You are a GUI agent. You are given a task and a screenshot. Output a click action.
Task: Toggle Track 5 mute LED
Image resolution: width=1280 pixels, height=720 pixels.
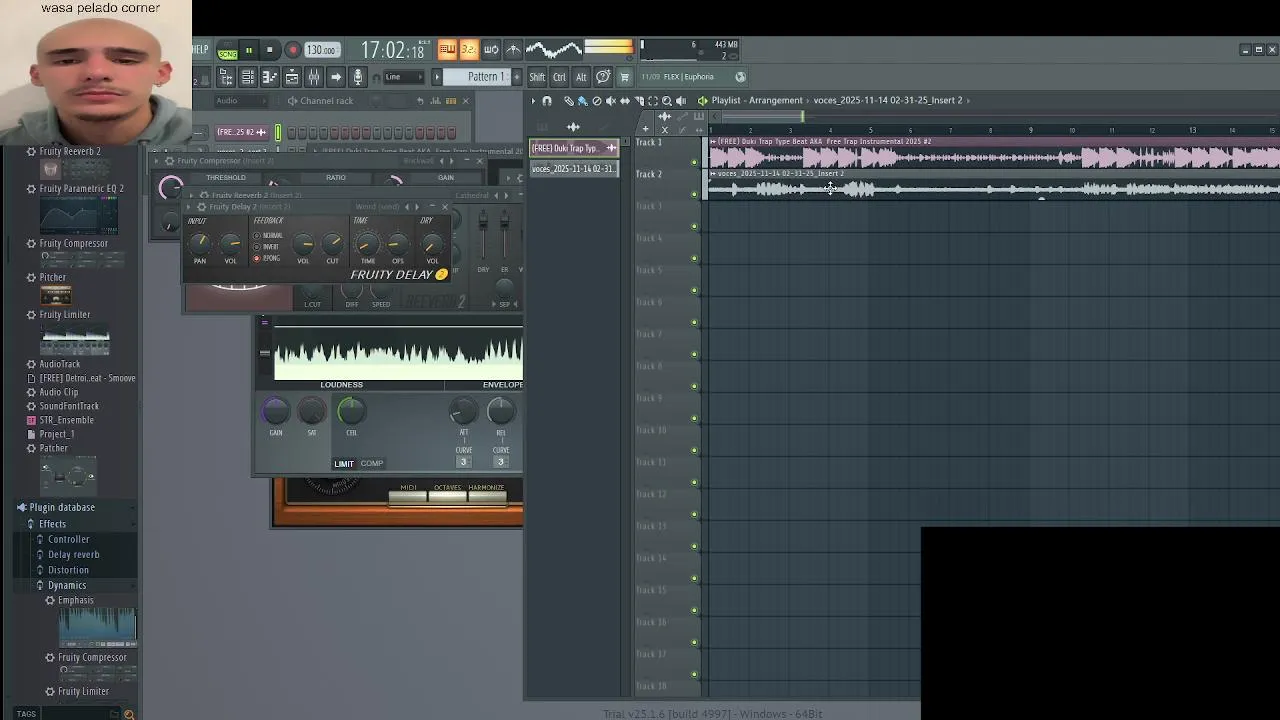click(x=695, y=290)
